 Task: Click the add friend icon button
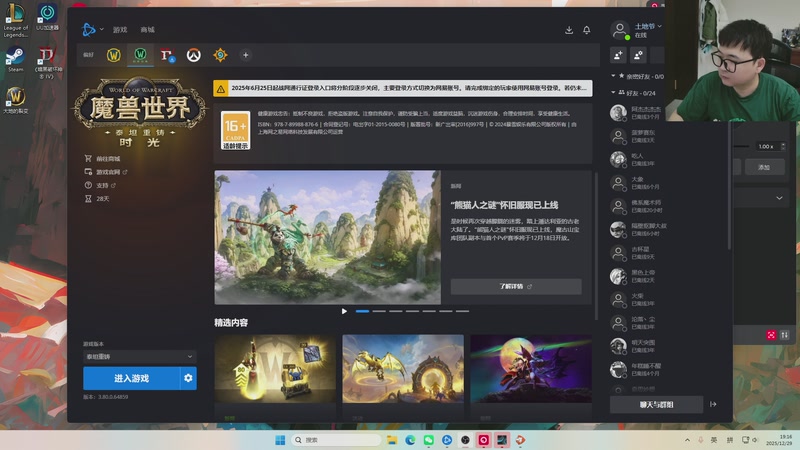pos(618,55)
